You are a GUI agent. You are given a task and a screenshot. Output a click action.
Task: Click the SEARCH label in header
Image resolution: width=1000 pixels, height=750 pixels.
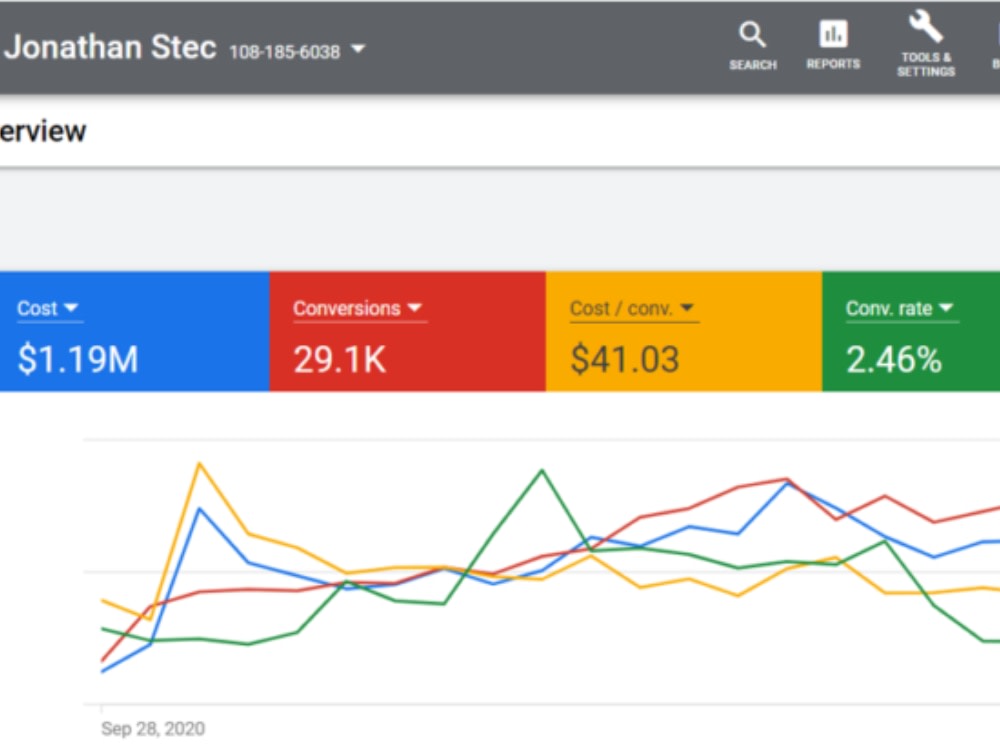(753, 65)
